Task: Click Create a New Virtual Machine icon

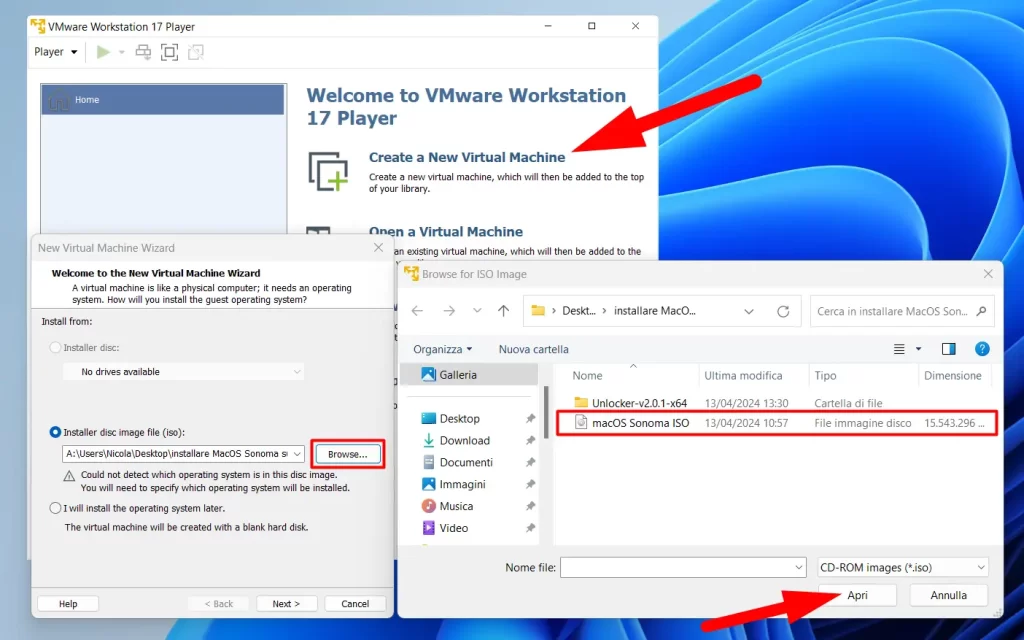Action: click(x=328, y=172)
